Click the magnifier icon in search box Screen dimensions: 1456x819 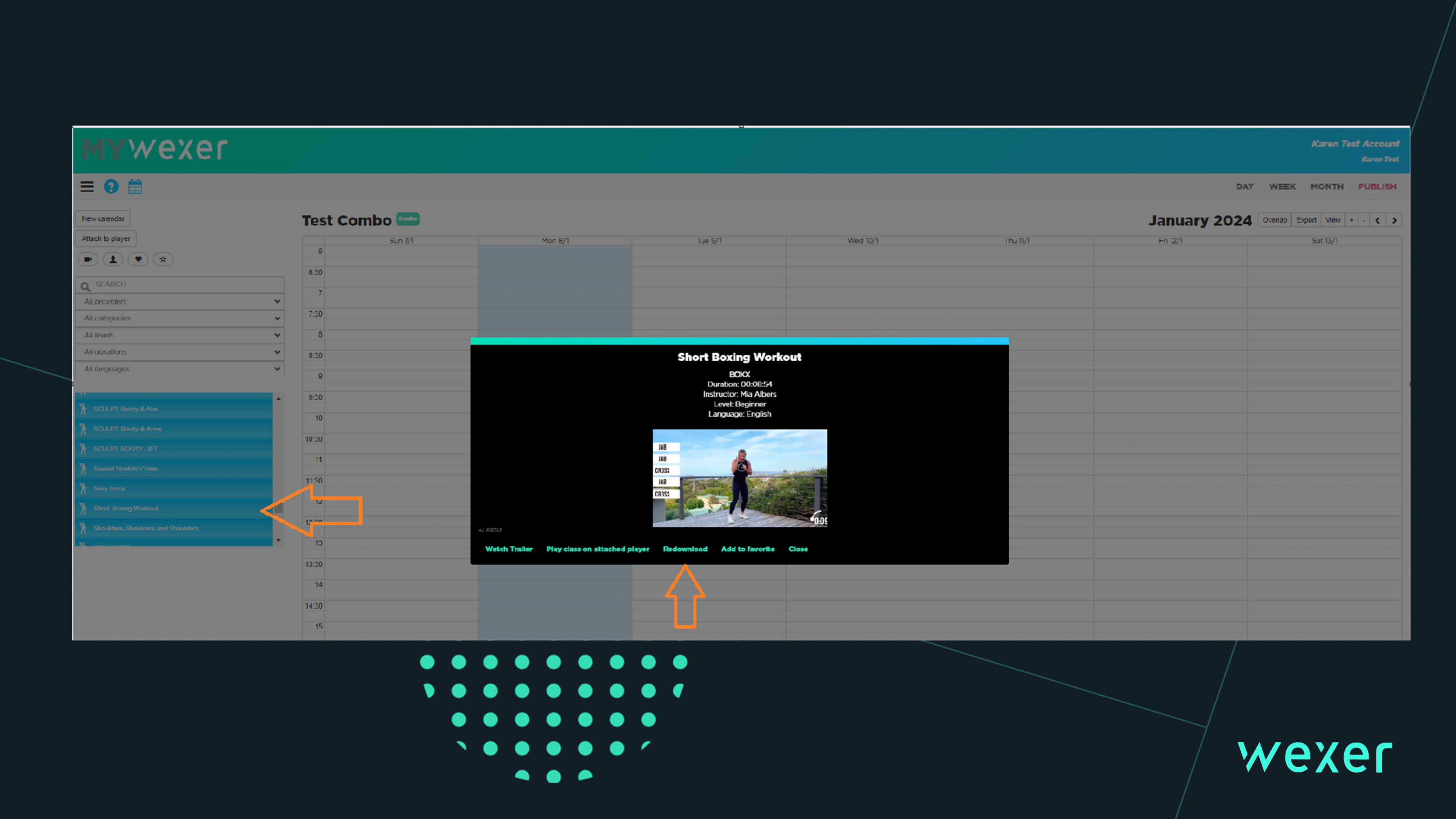pos(86,286)
